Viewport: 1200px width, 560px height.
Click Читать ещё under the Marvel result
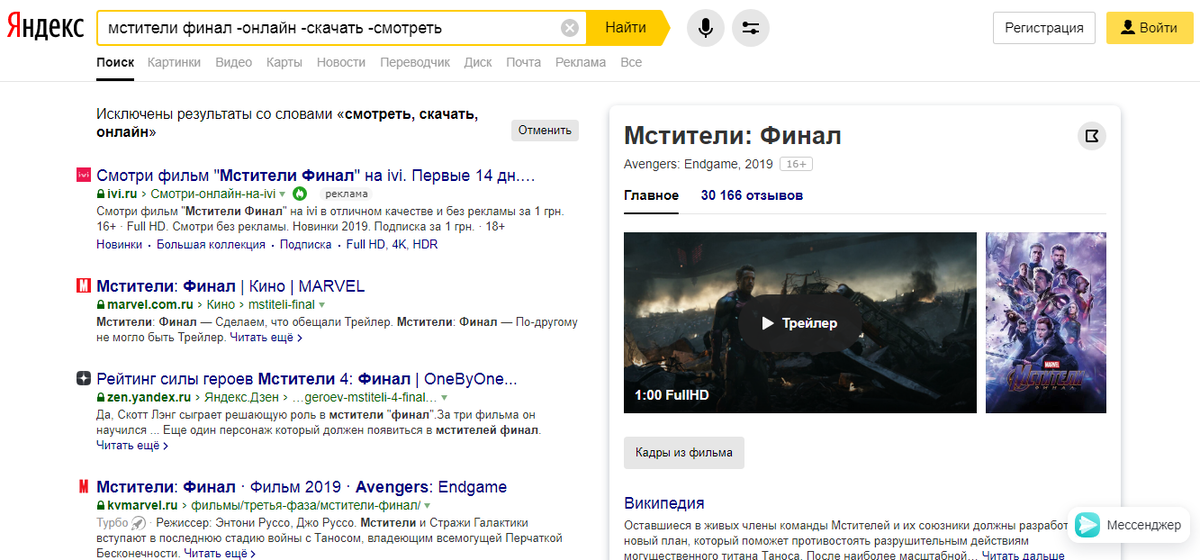[266, 338]
